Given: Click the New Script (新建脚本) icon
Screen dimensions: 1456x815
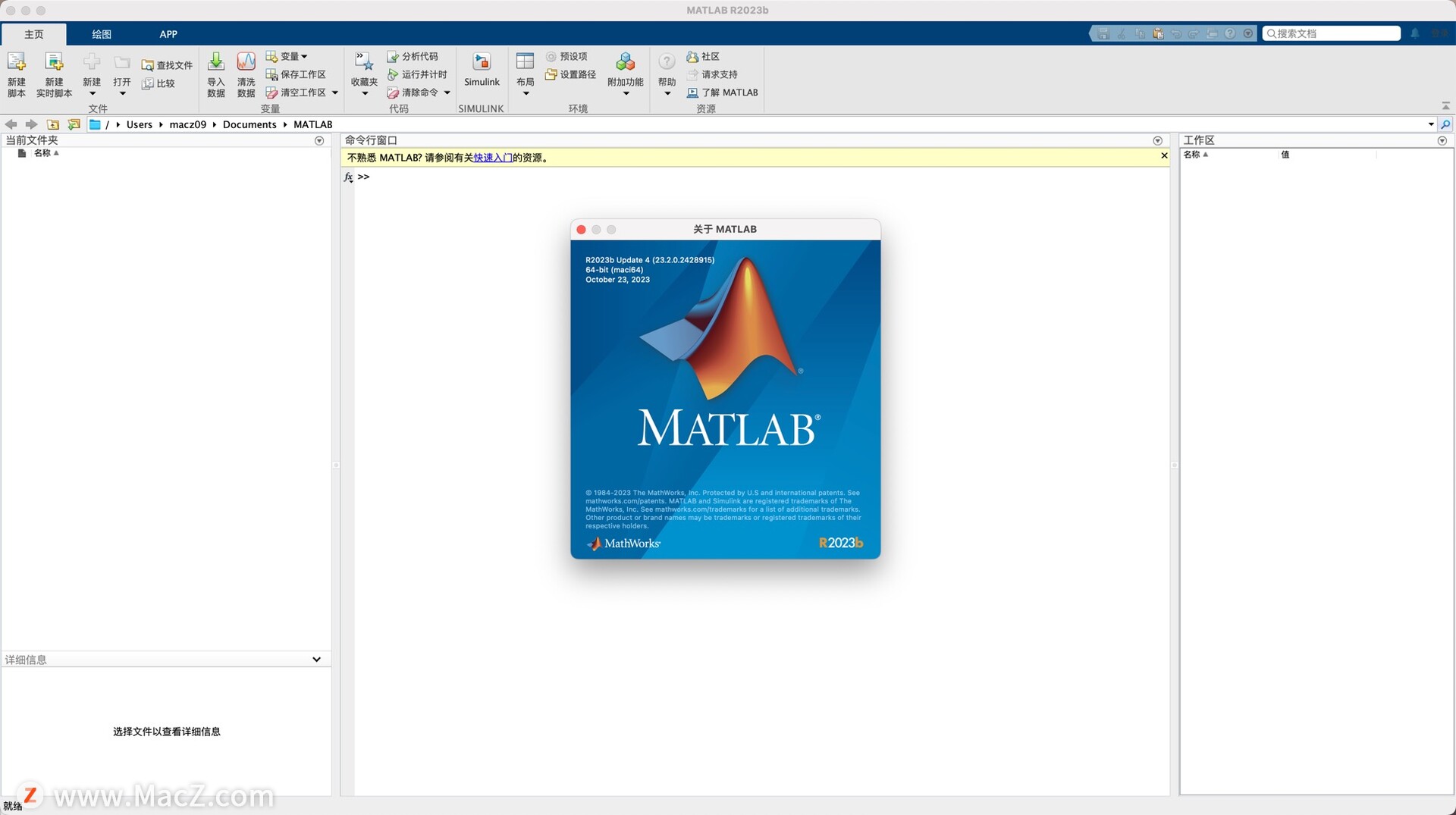Looking at the screenshot, I should 17,74.
